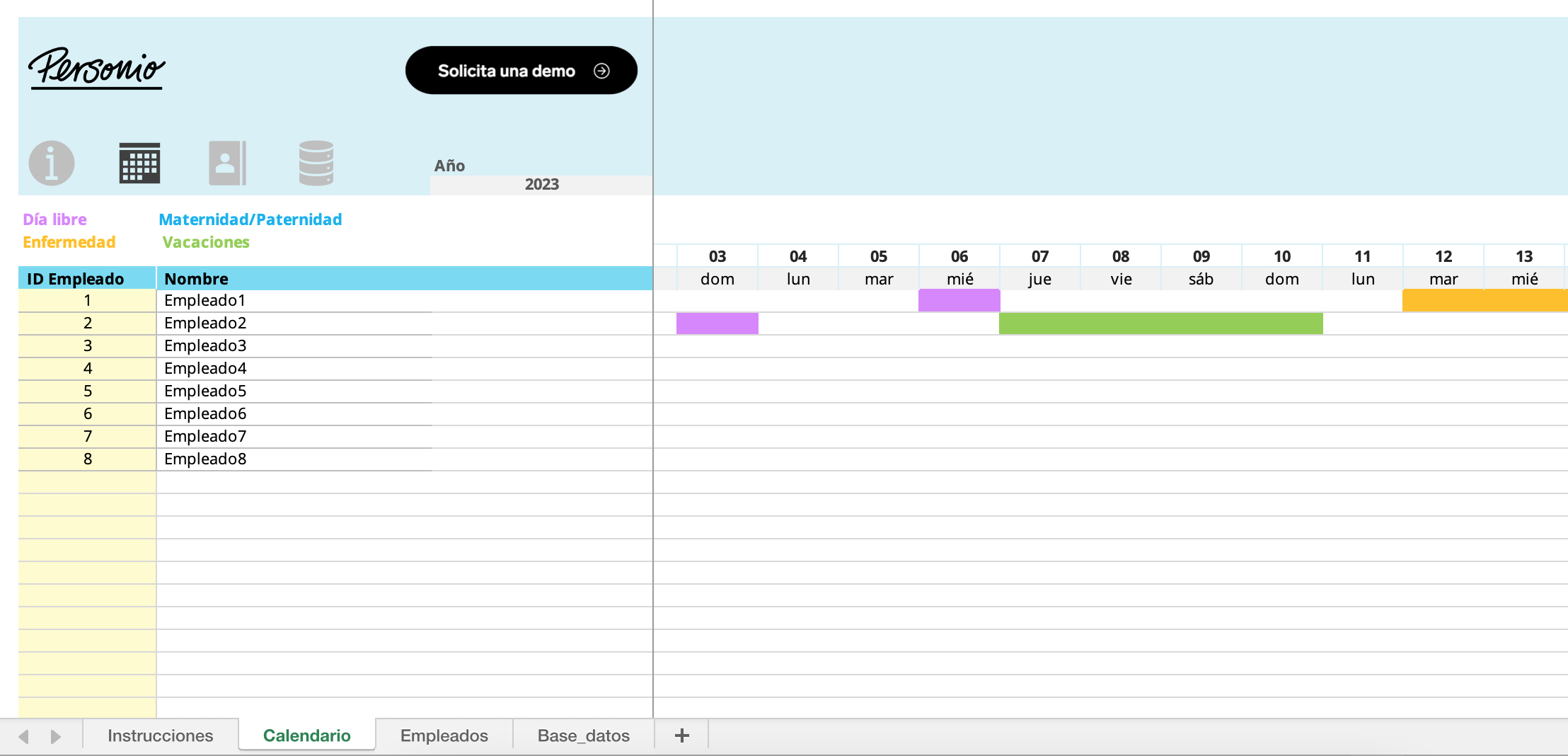Select the purple block on dom 03
This screenshot has height=756, width=1568.
(x=717, y=323)
